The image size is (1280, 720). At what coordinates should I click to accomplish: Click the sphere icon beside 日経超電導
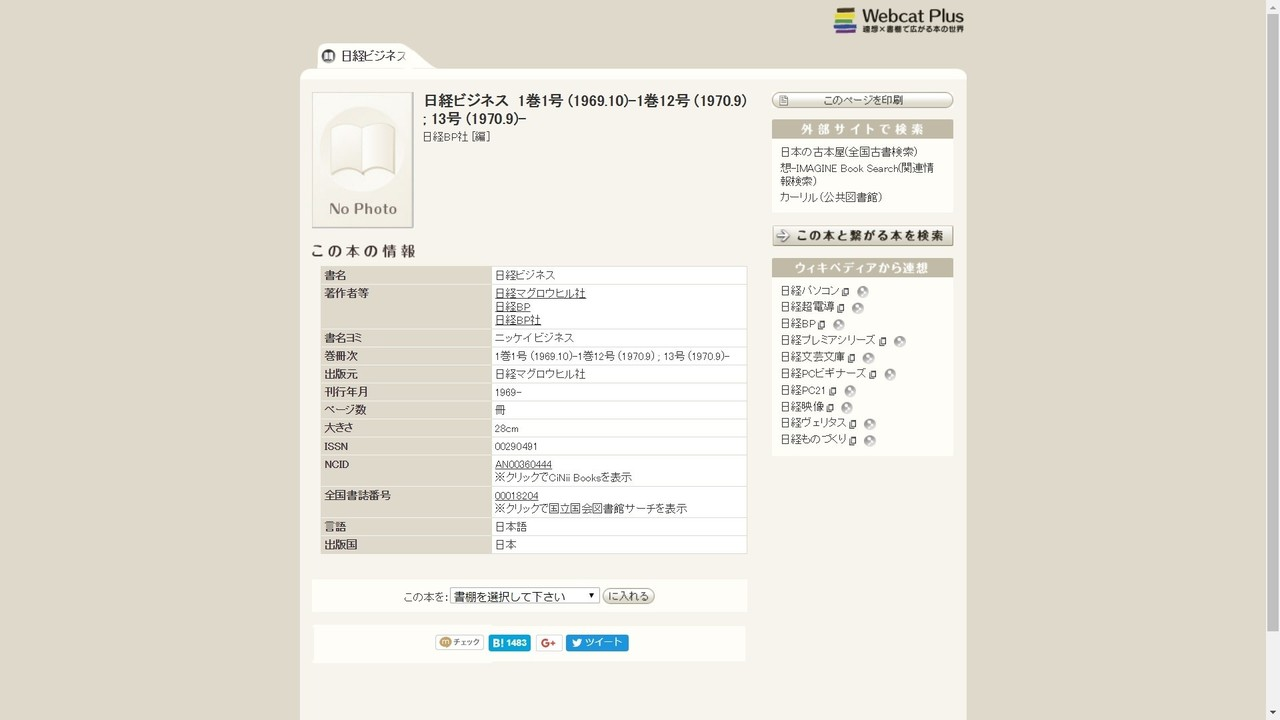click(857, 308)
